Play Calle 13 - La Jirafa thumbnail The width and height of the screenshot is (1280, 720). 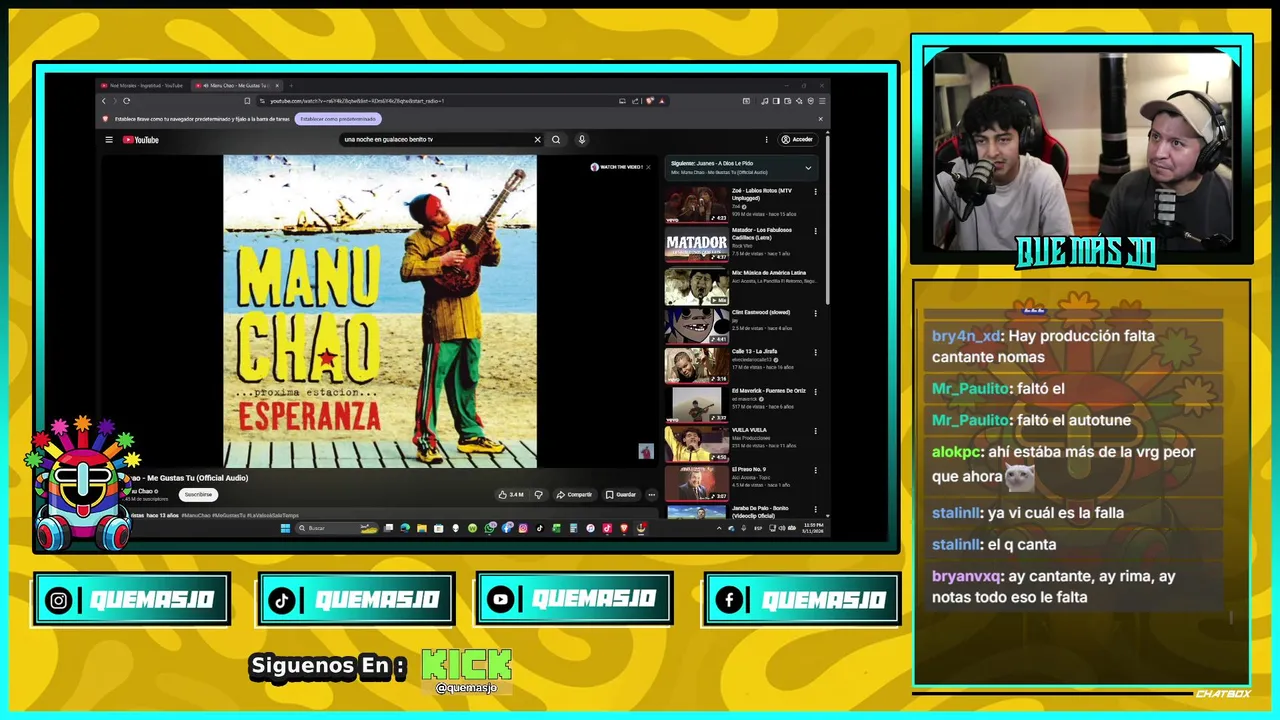[x=696, y=365]
